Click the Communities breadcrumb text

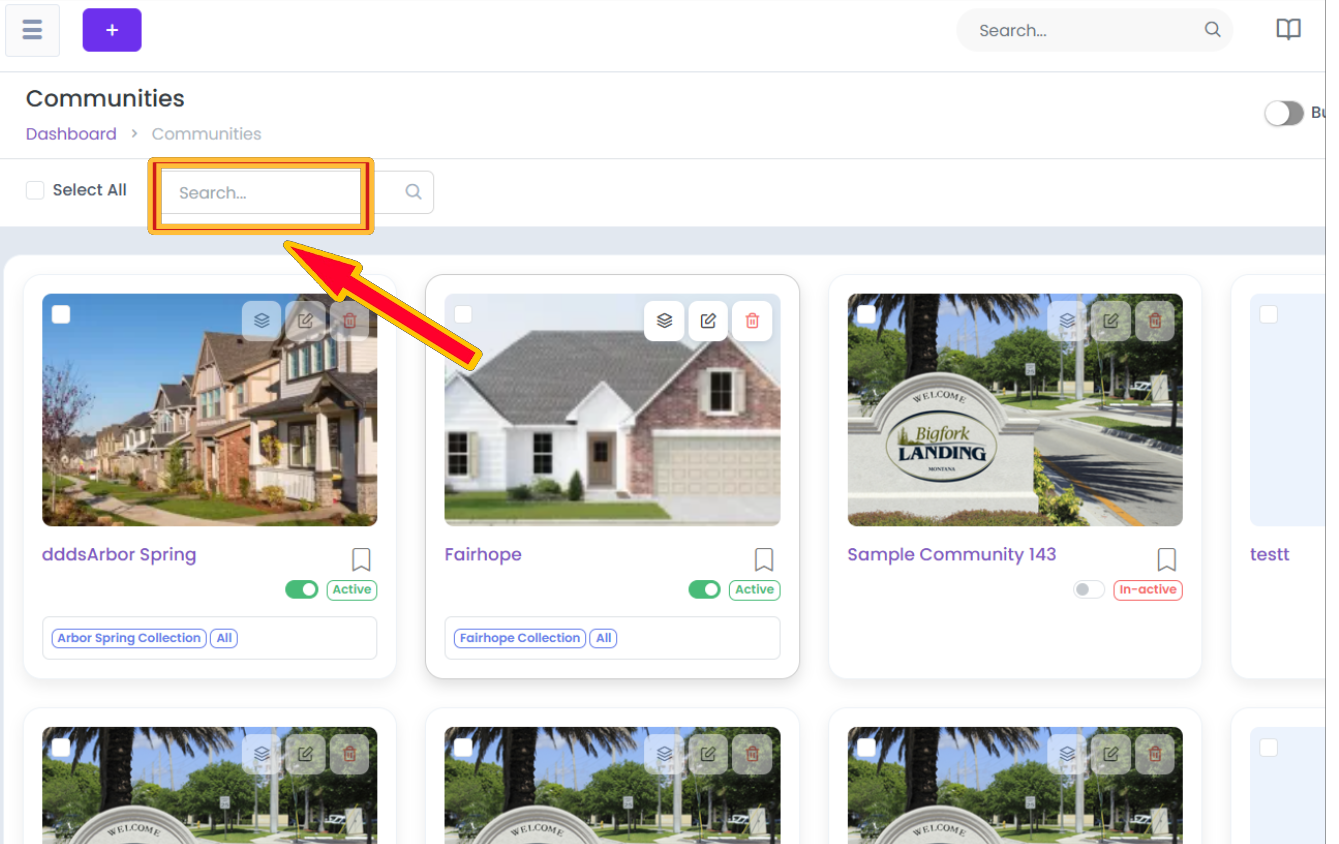click(207, 134)
